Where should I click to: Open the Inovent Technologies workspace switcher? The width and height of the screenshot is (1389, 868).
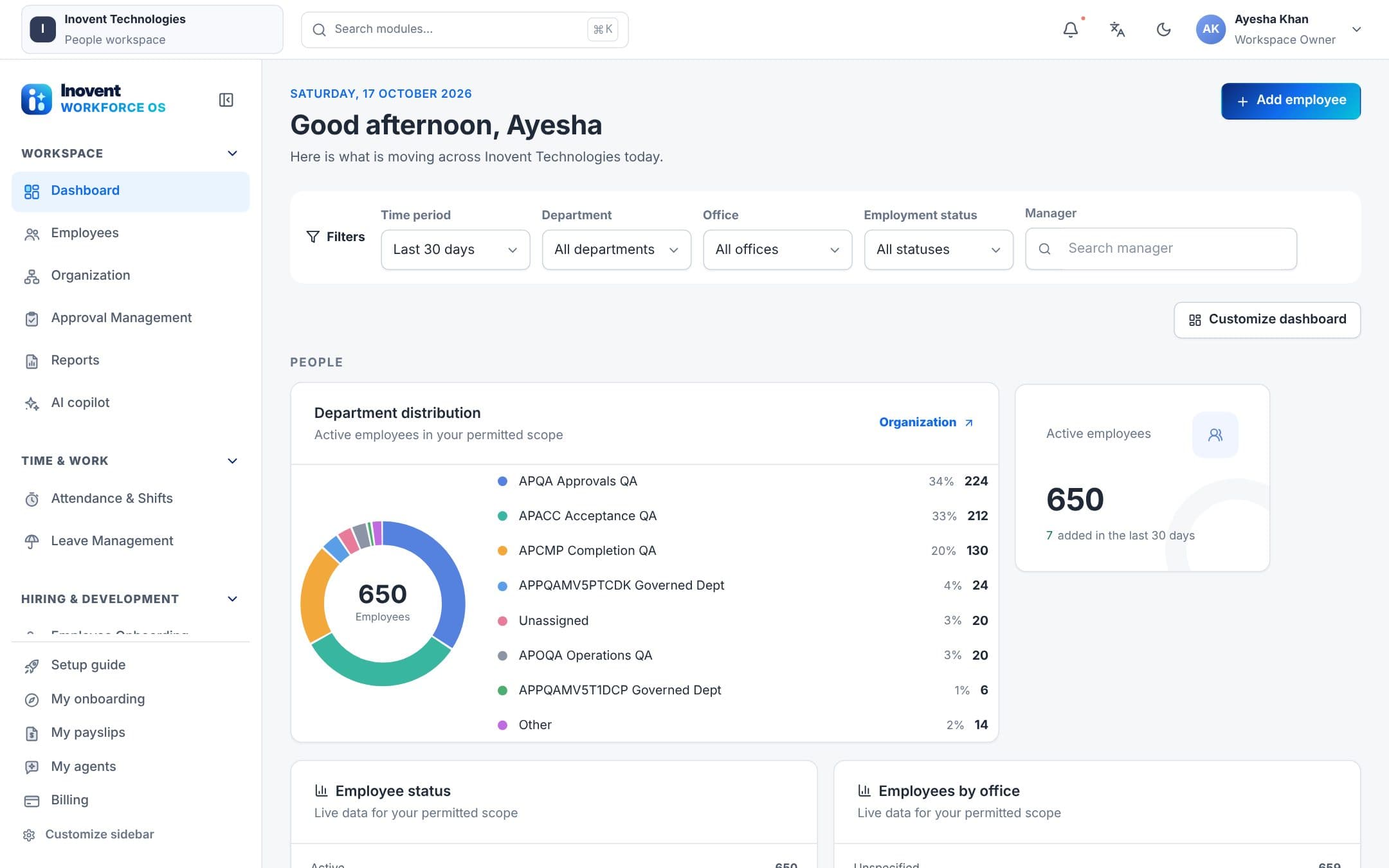point(152,30)
